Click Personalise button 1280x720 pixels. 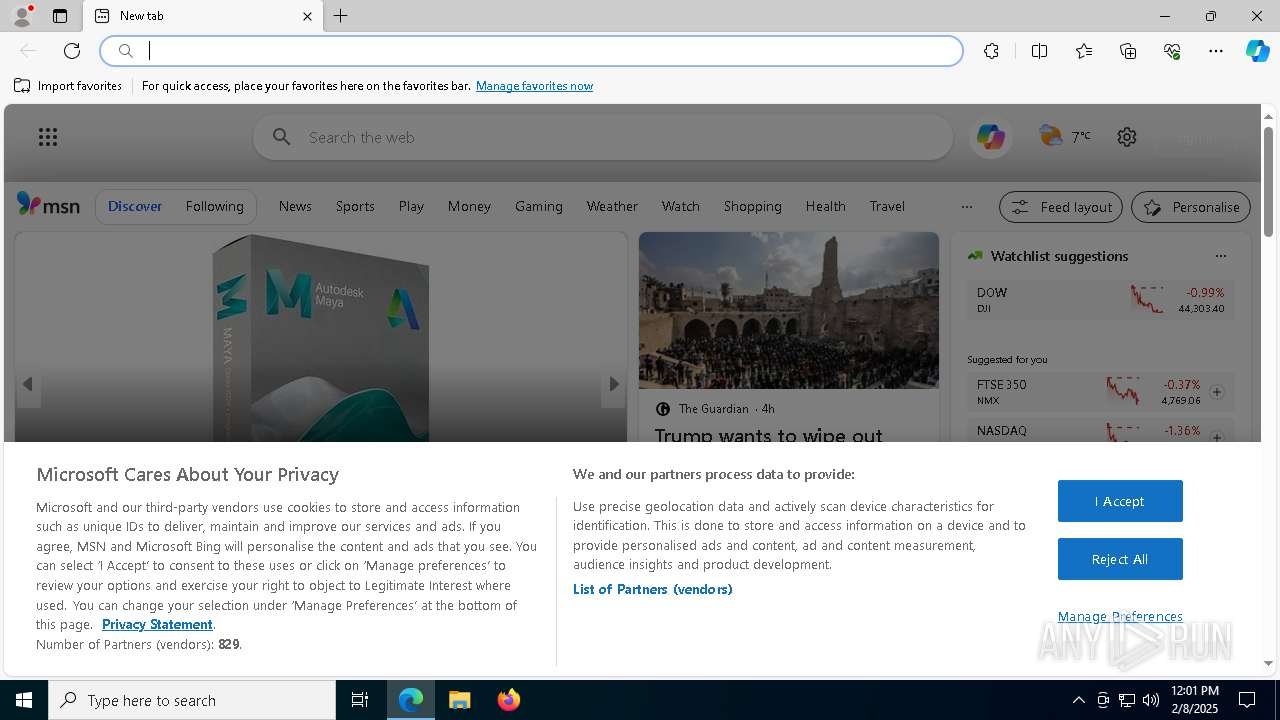pyautogui.click(x=1191, y=207)
